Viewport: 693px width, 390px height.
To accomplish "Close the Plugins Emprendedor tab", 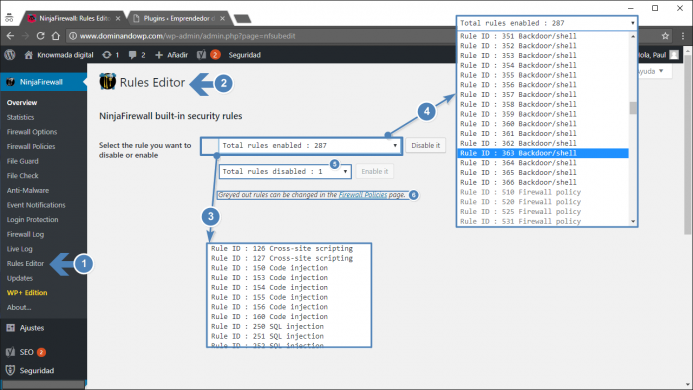I will [x=222, y=19].
